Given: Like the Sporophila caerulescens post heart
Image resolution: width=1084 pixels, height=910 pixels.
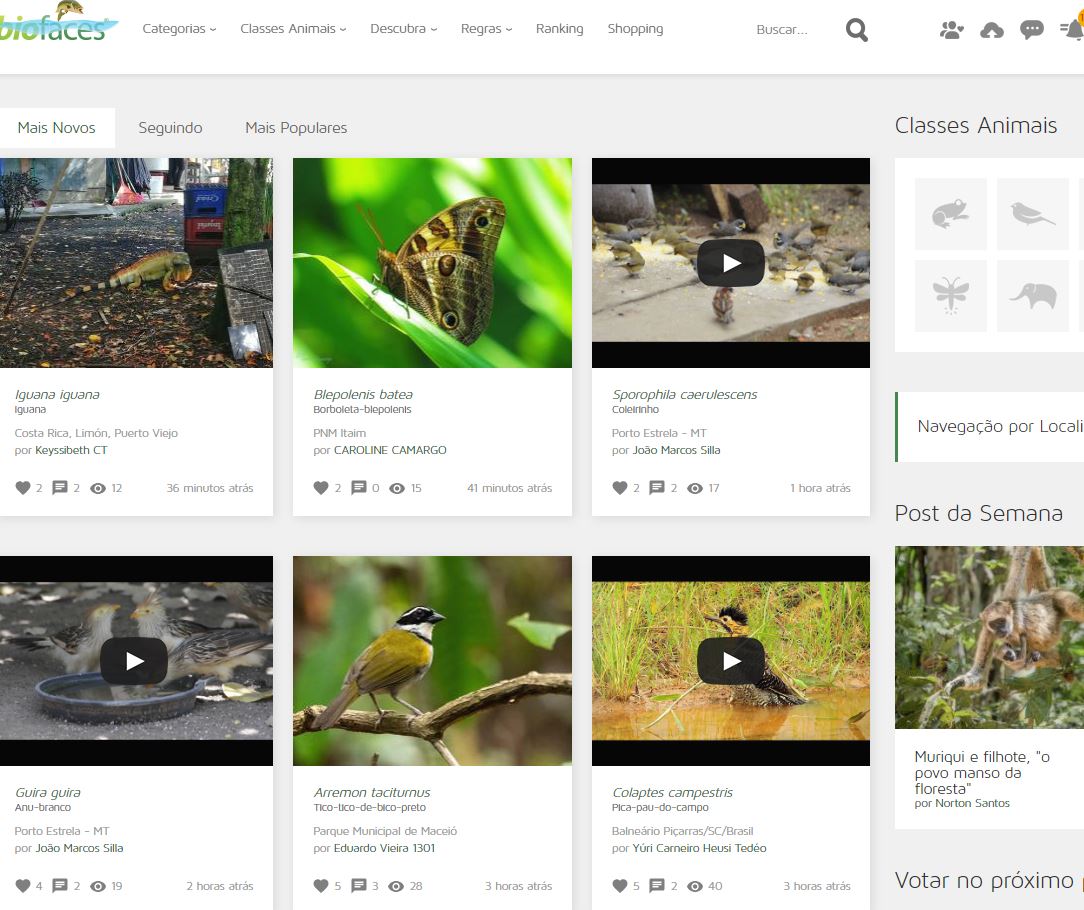Looking at the screenshot, I should [619, 488].
